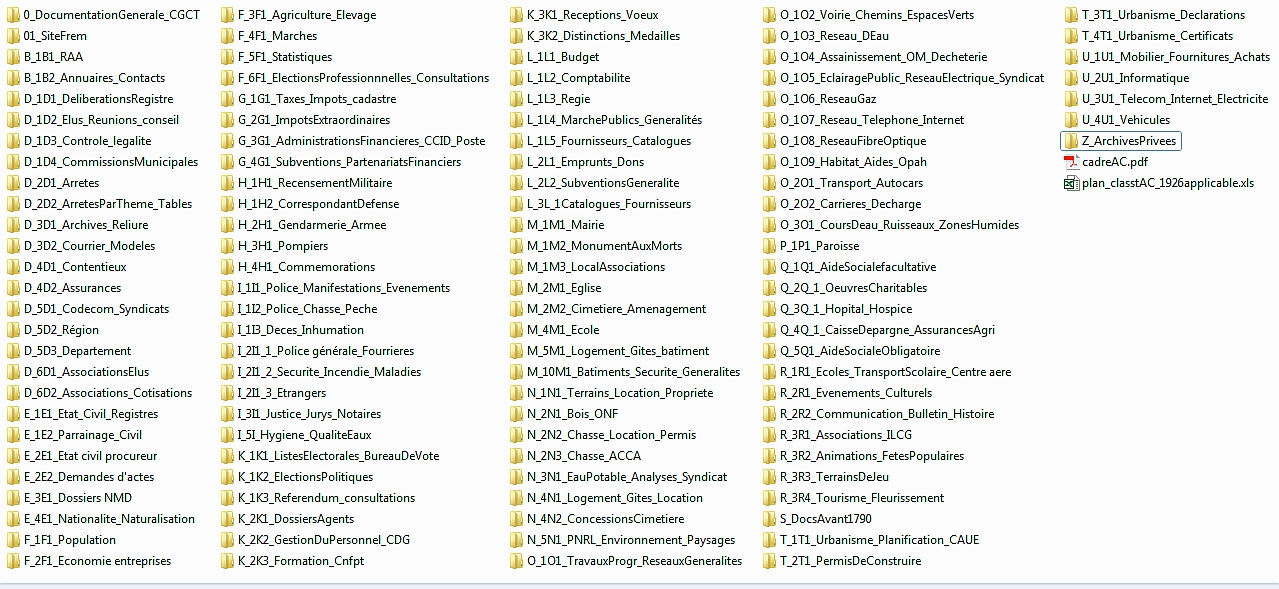This screenshot has height=589, width=1279.
Task: Click K_1K1_ListesElectorales_BureauDeVote folder name
Action: [x=338, y=456]
